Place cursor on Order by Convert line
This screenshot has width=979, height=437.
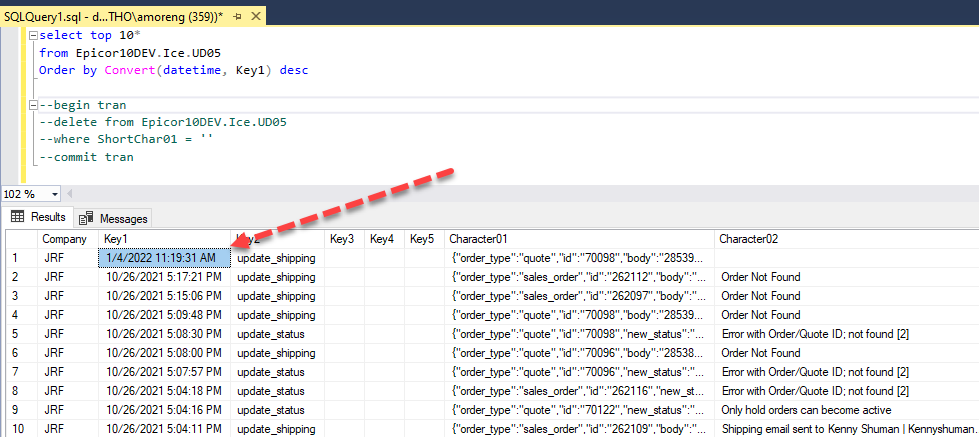point(174,71)
